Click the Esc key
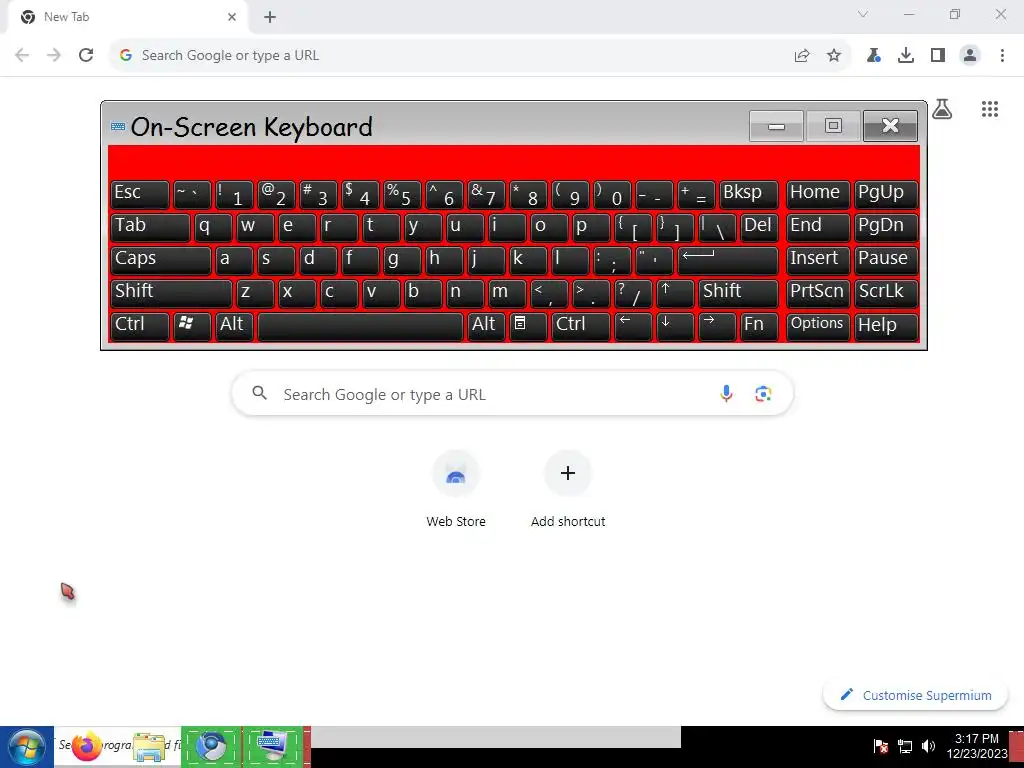The image size is (1024, 768). click(140, 194)
